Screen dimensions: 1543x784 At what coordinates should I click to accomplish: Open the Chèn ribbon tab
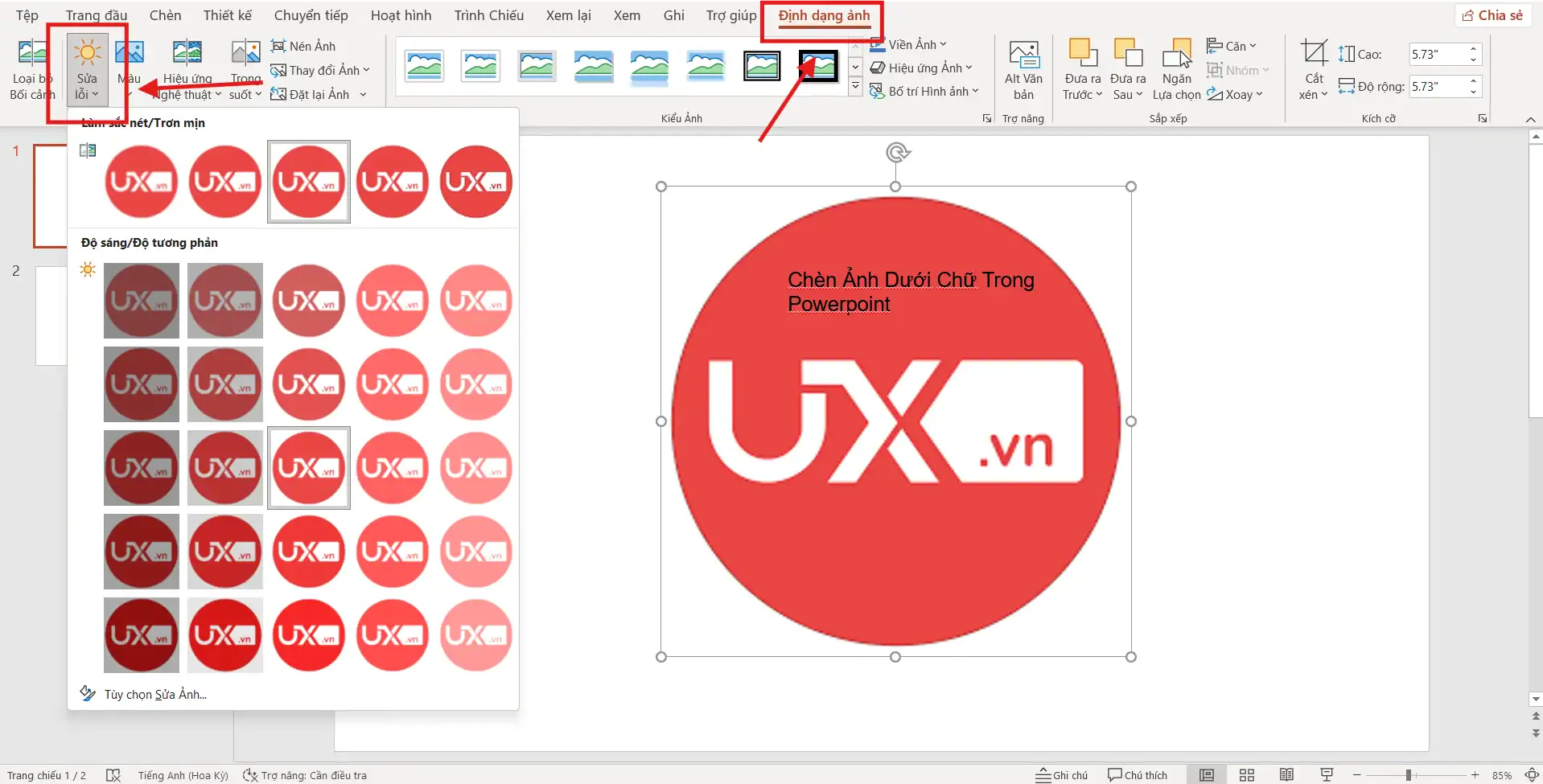(165, 15)
